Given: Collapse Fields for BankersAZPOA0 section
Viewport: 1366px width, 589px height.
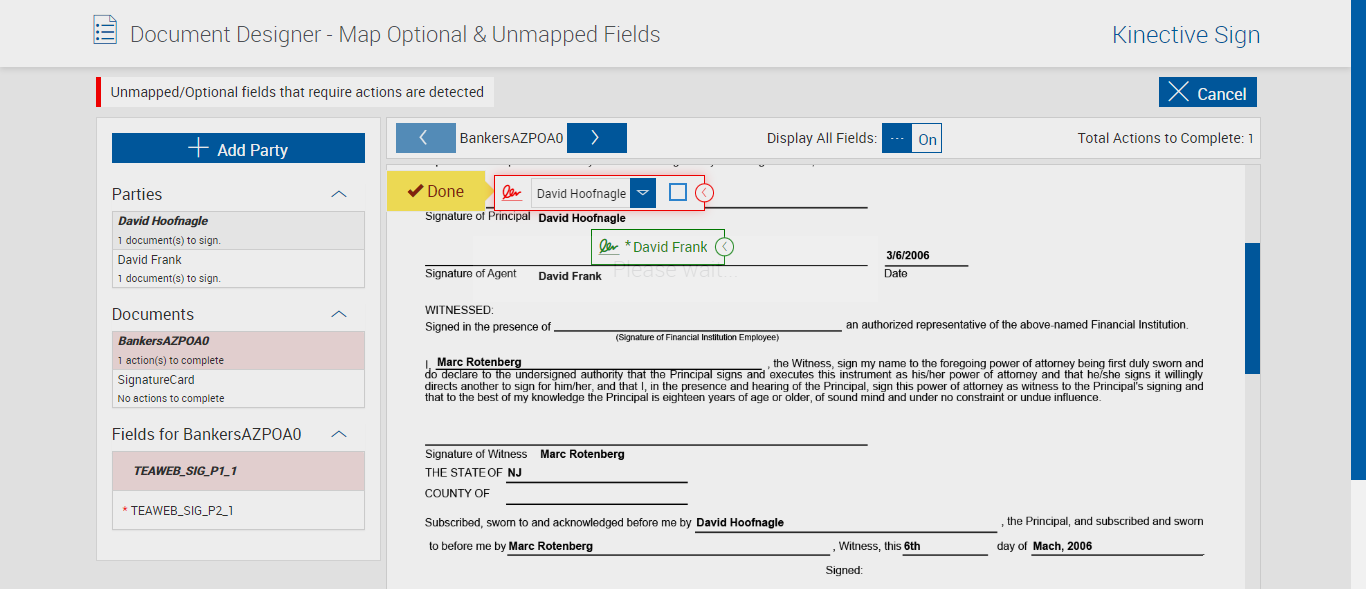Looking at the screenshot, I should (x=339, y=434).
